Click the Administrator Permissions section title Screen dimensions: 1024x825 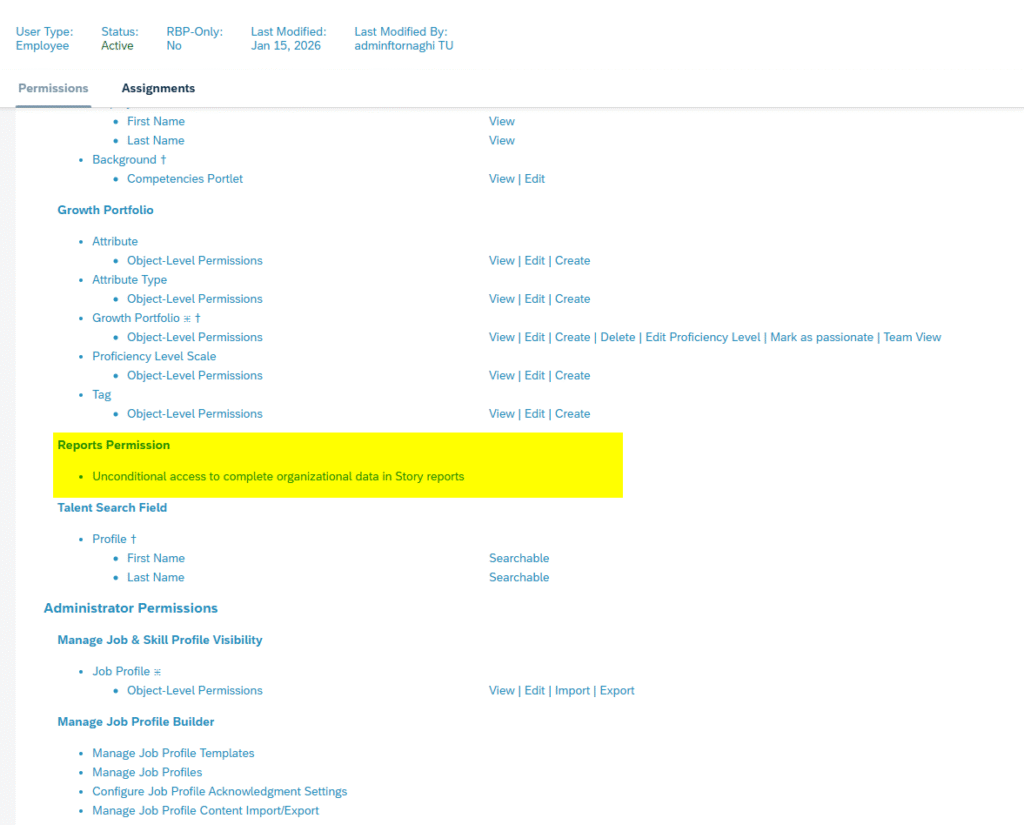click(x=131, y=608)
